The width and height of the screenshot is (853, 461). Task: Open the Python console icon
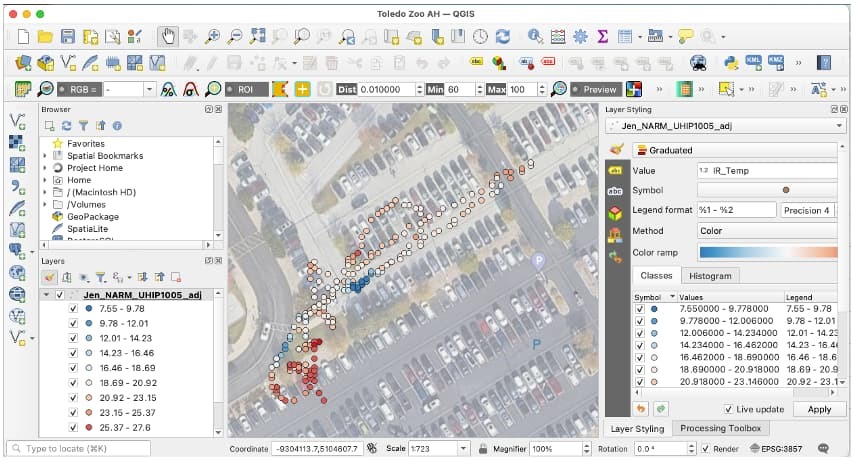pyautogui.click(x=731, y=62)
